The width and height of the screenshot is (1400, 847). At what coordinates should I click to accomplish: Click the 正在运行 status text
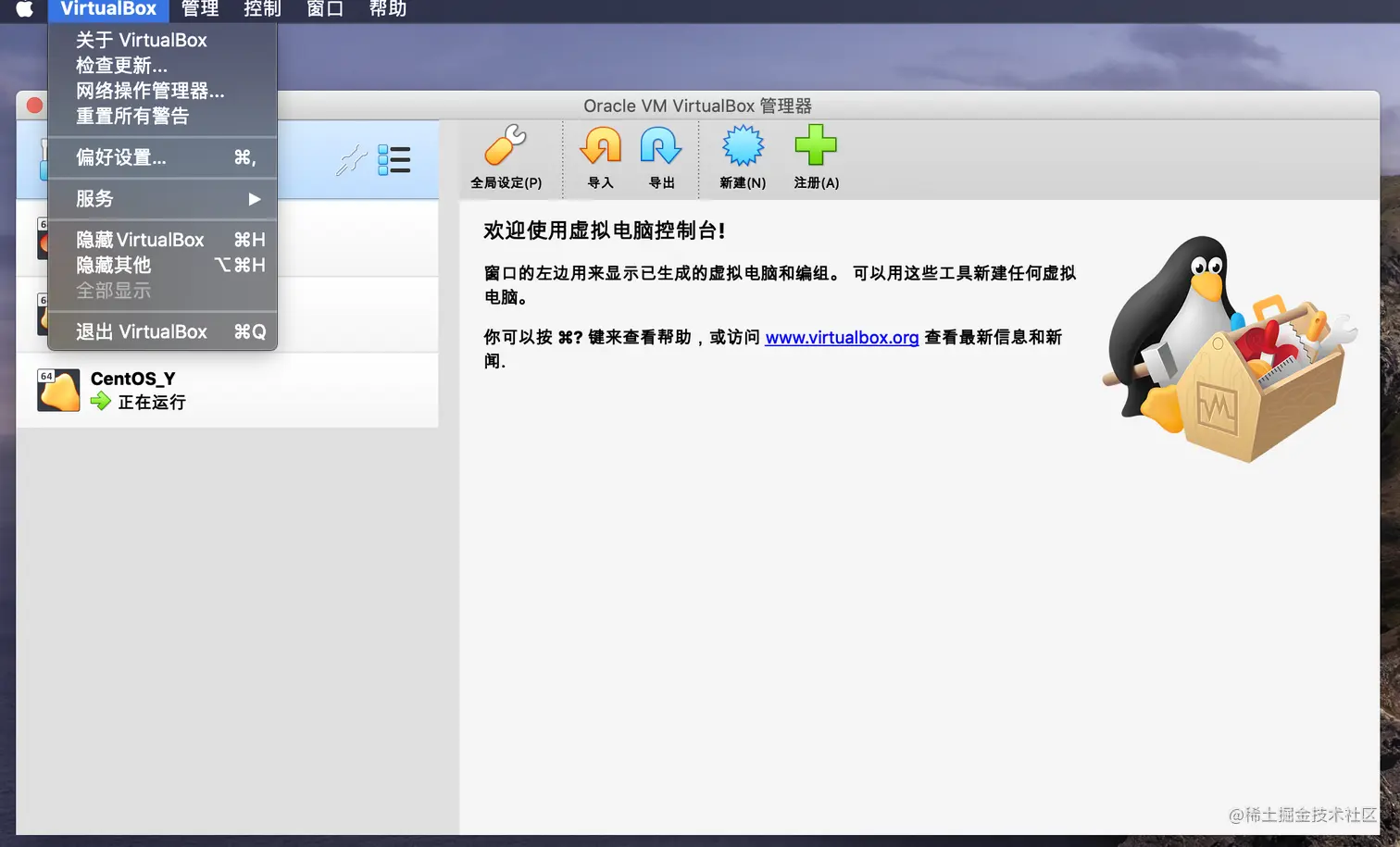click(x=152, y=403)
